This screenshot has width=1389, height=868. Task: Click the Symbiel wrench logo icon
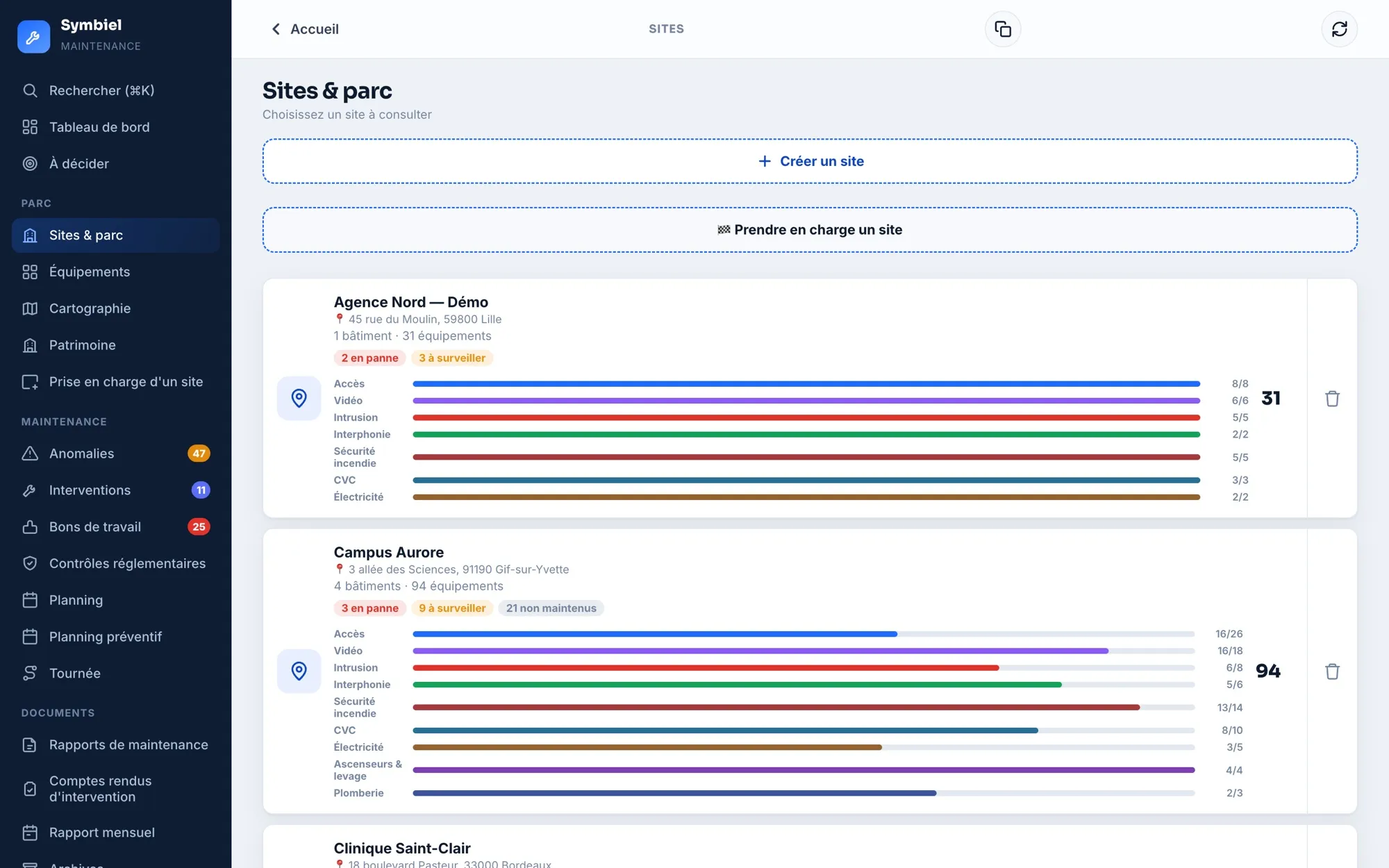[33, 36]
